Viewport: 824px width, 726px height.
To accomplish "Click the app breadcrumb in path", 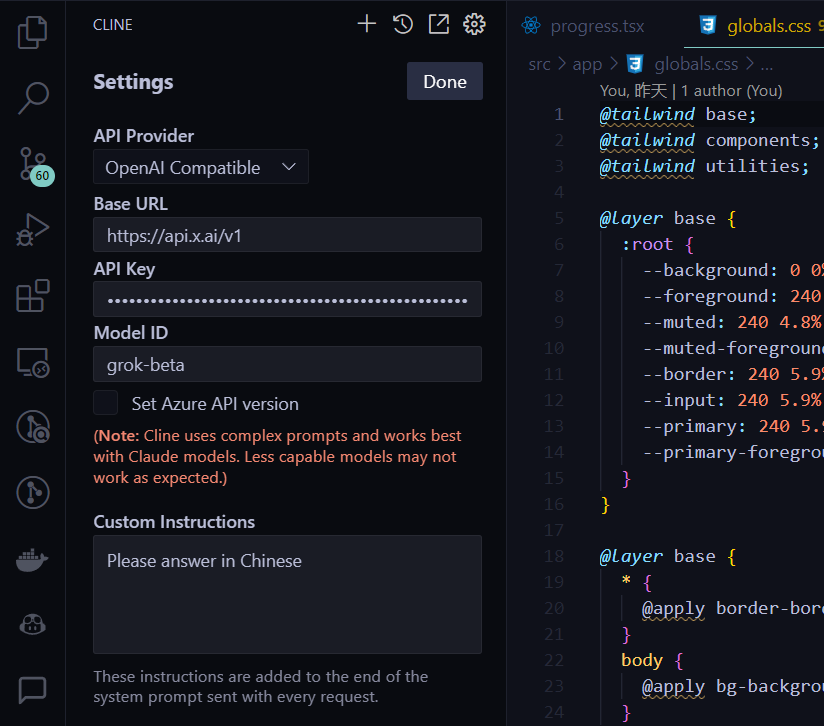I will pyautogui.click(x=587, y=64).
